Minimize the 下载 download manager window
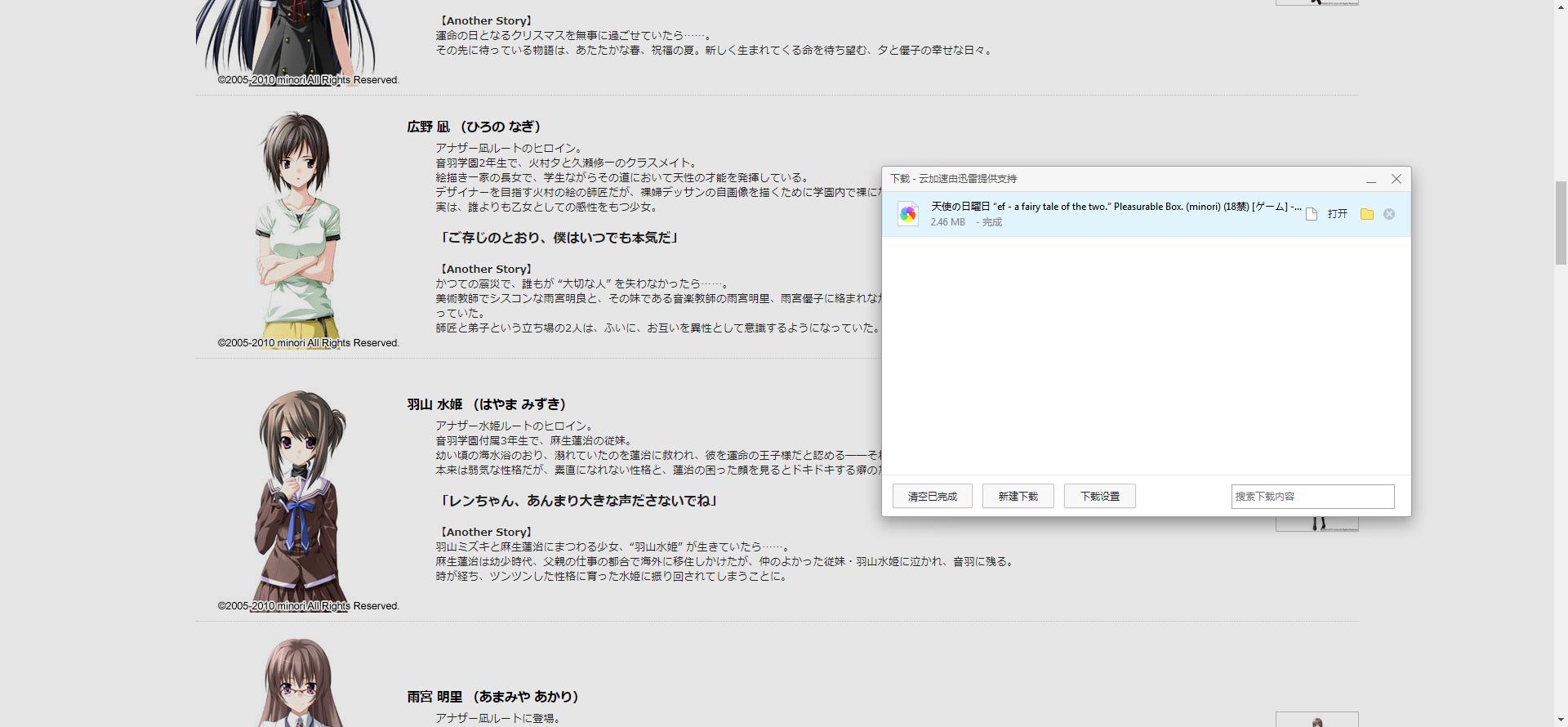1568x727 pixels. pos(1371,179)
